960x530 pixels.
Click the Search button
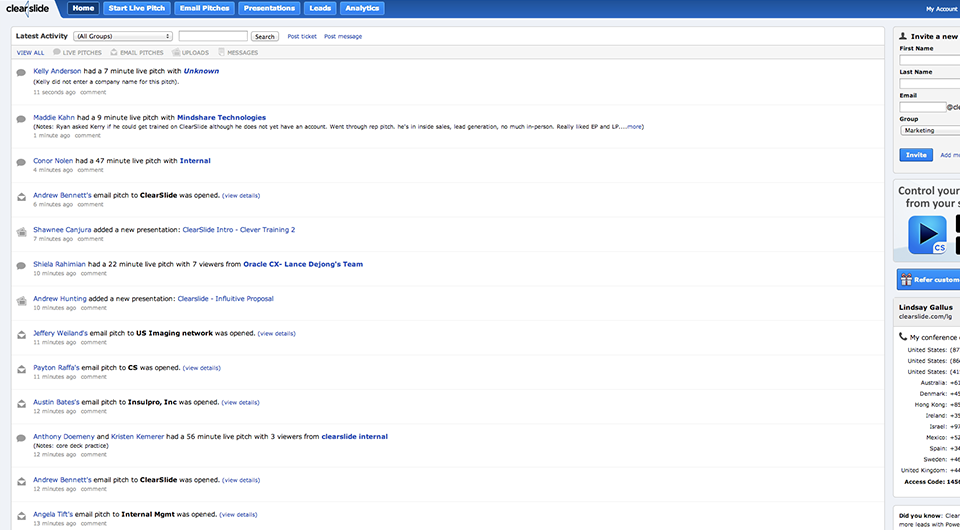point(264,37)
